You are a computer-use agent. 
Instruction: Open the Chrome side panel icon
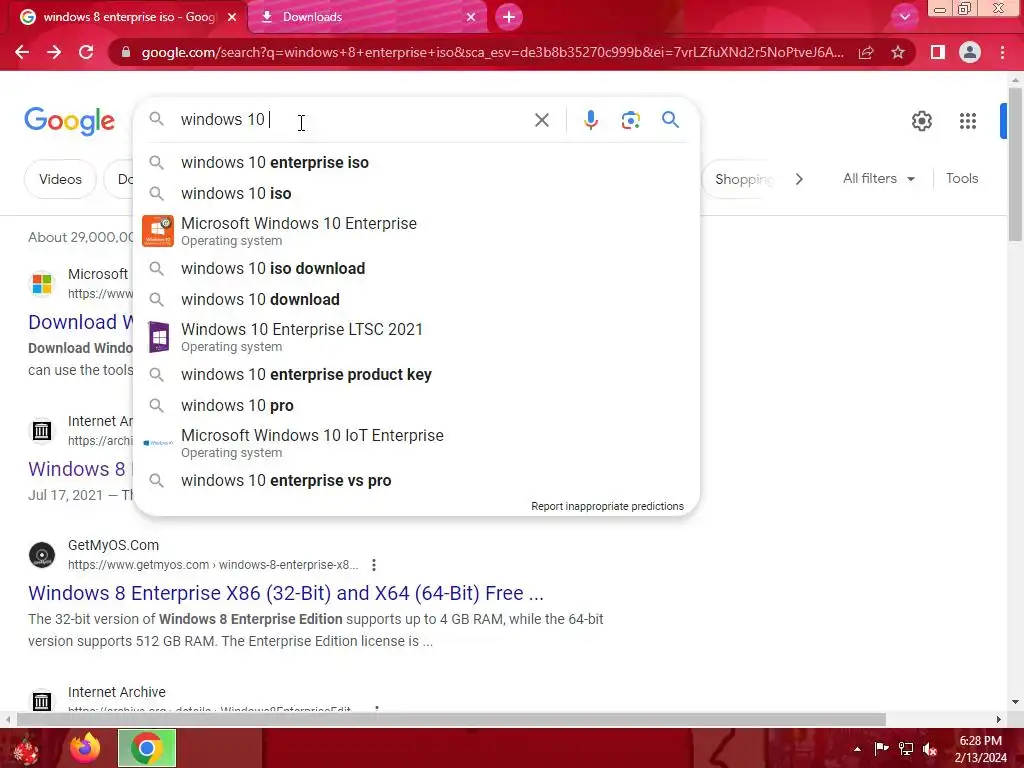pos(938,52)
